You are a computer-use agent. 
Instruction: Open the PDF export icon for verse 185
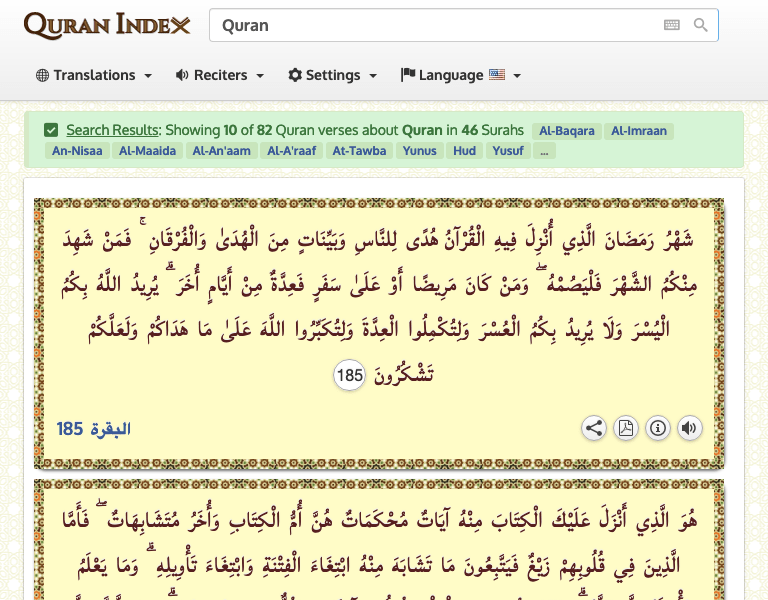[626, 429]
